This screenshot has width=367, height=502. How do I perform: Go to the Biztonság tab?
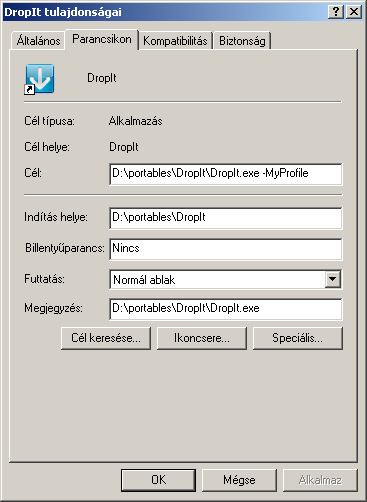tap(242, 41)
